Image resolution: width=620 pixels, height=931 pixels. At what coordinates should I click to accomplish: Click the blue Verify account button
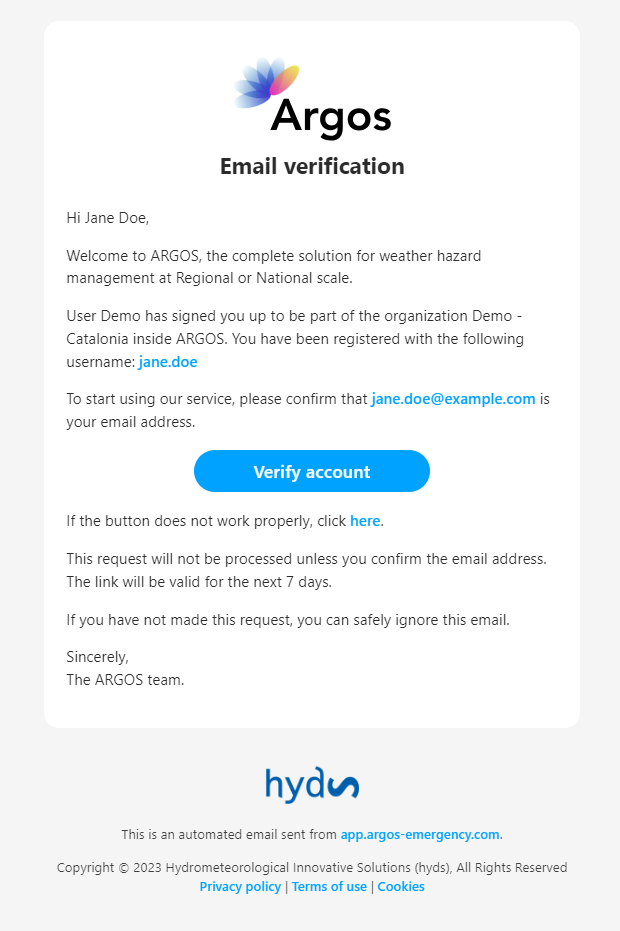(312, 471)
